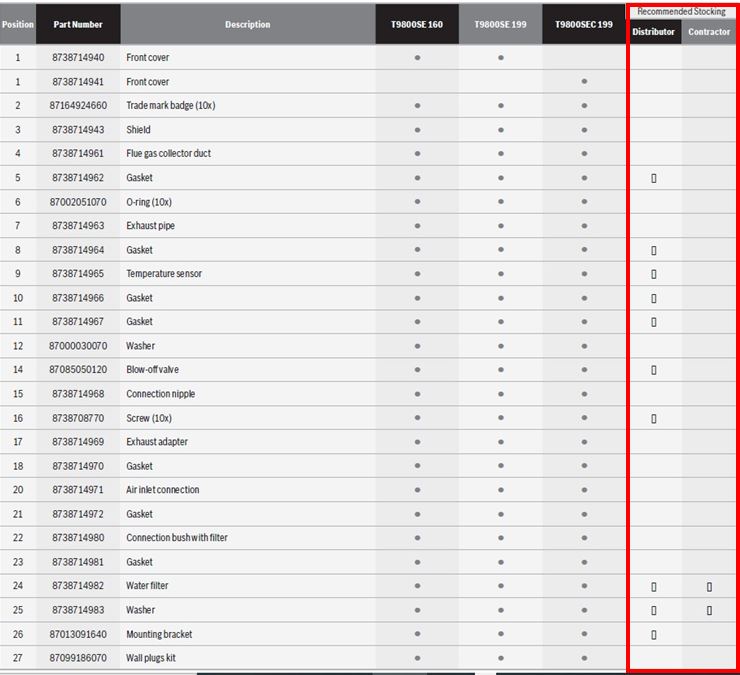Click part number 8738714961
This screenshot has height=675, width=740.
pyautogui.click(x=78, y=153)
